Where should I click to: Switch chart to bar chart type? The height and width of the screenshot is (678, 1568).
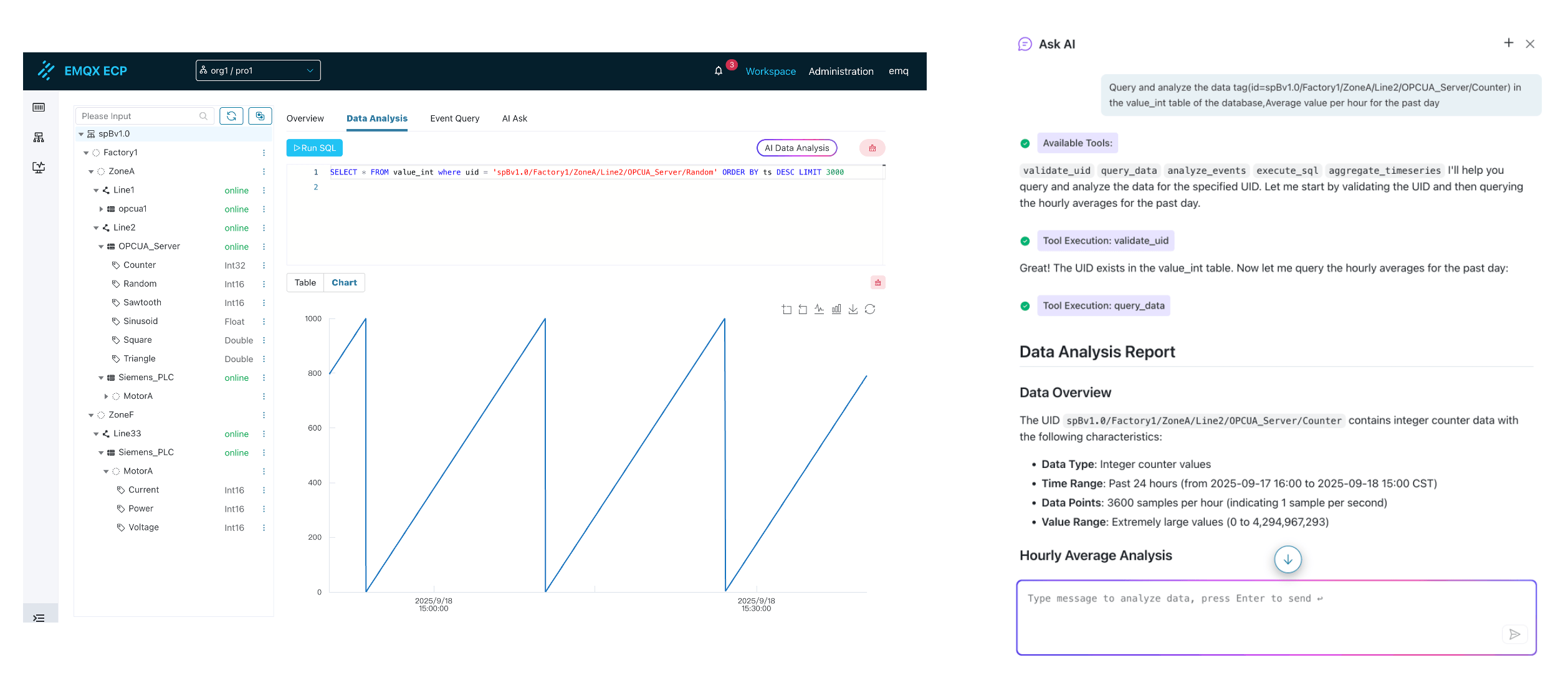pos(836,310)
